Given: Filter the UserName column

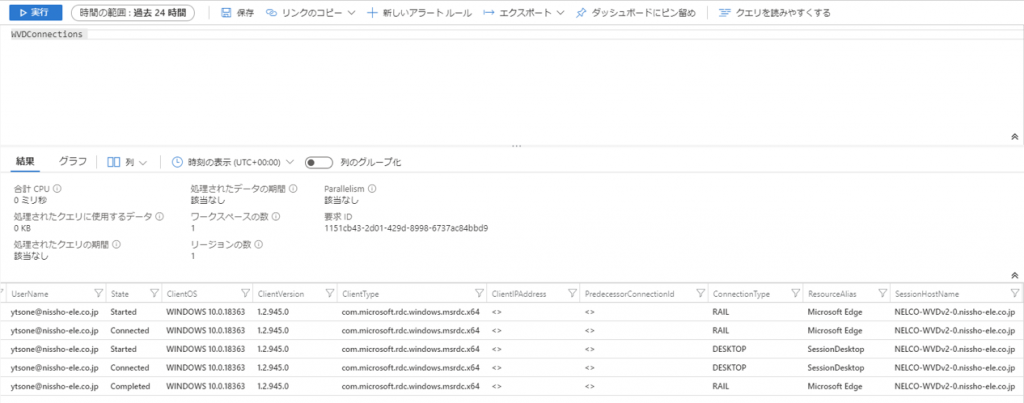Looking at the screenshot, I should (x=99, y=293).
